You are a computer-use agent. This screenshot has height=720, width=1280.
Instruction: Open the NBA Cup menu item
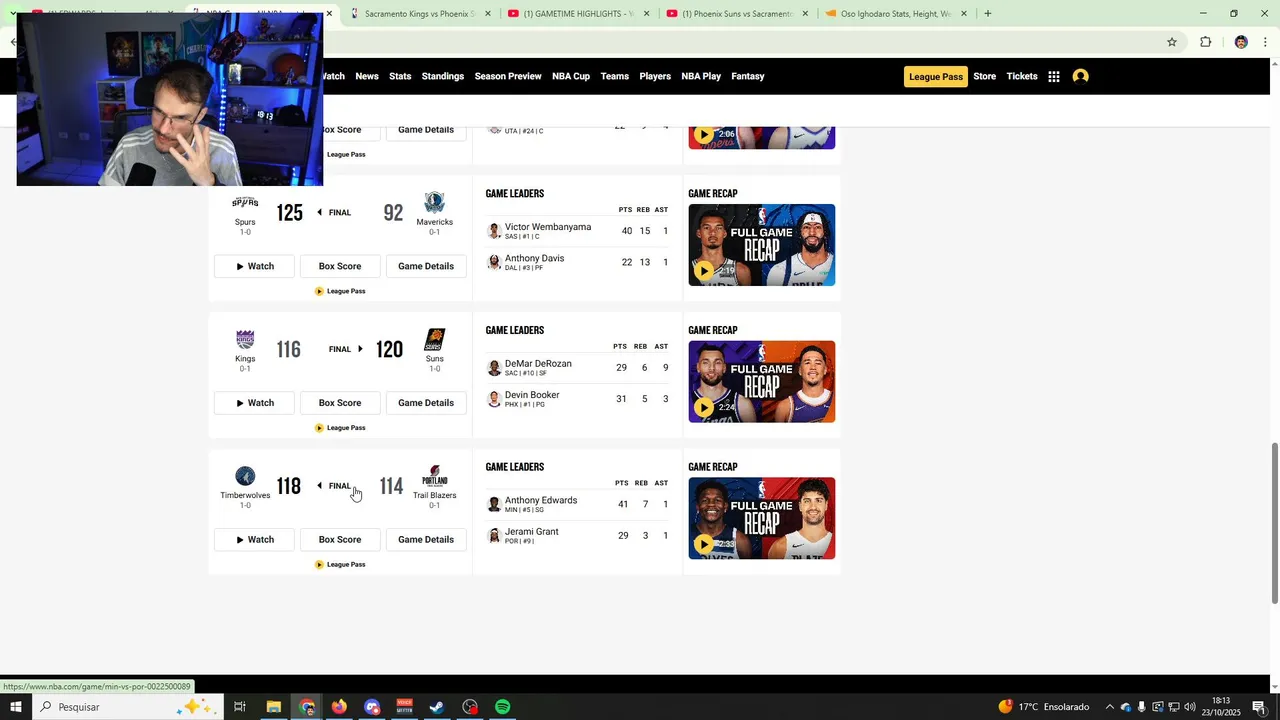571,76
